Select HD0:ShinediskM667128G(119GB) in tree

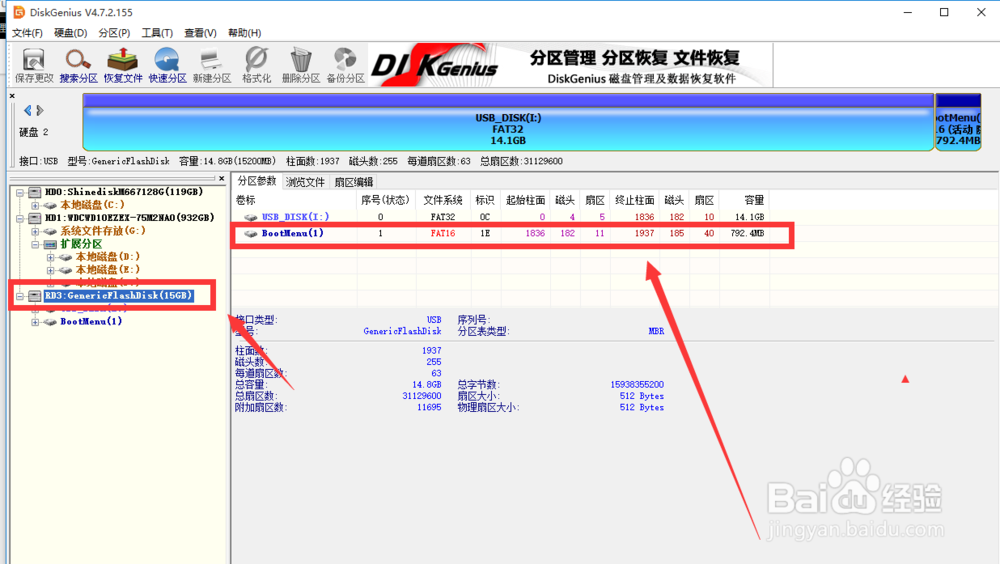point(124,192)
